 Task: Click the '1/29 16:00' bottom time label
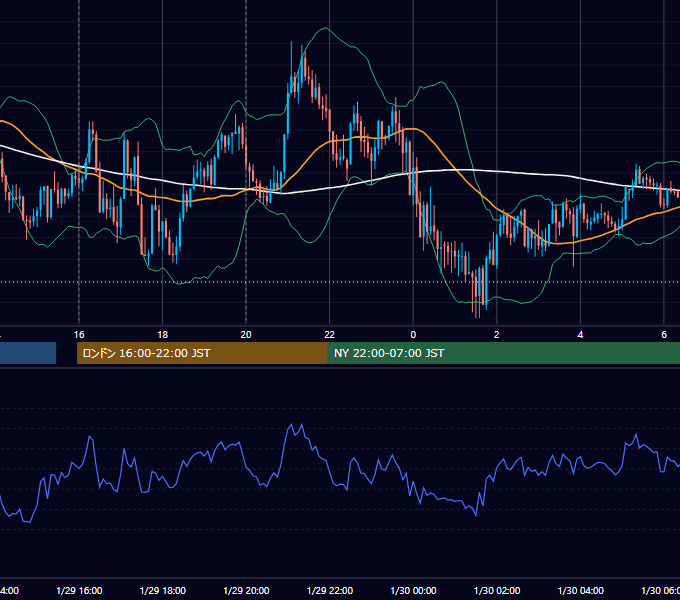pyautogui.click(x=79, y=590)
